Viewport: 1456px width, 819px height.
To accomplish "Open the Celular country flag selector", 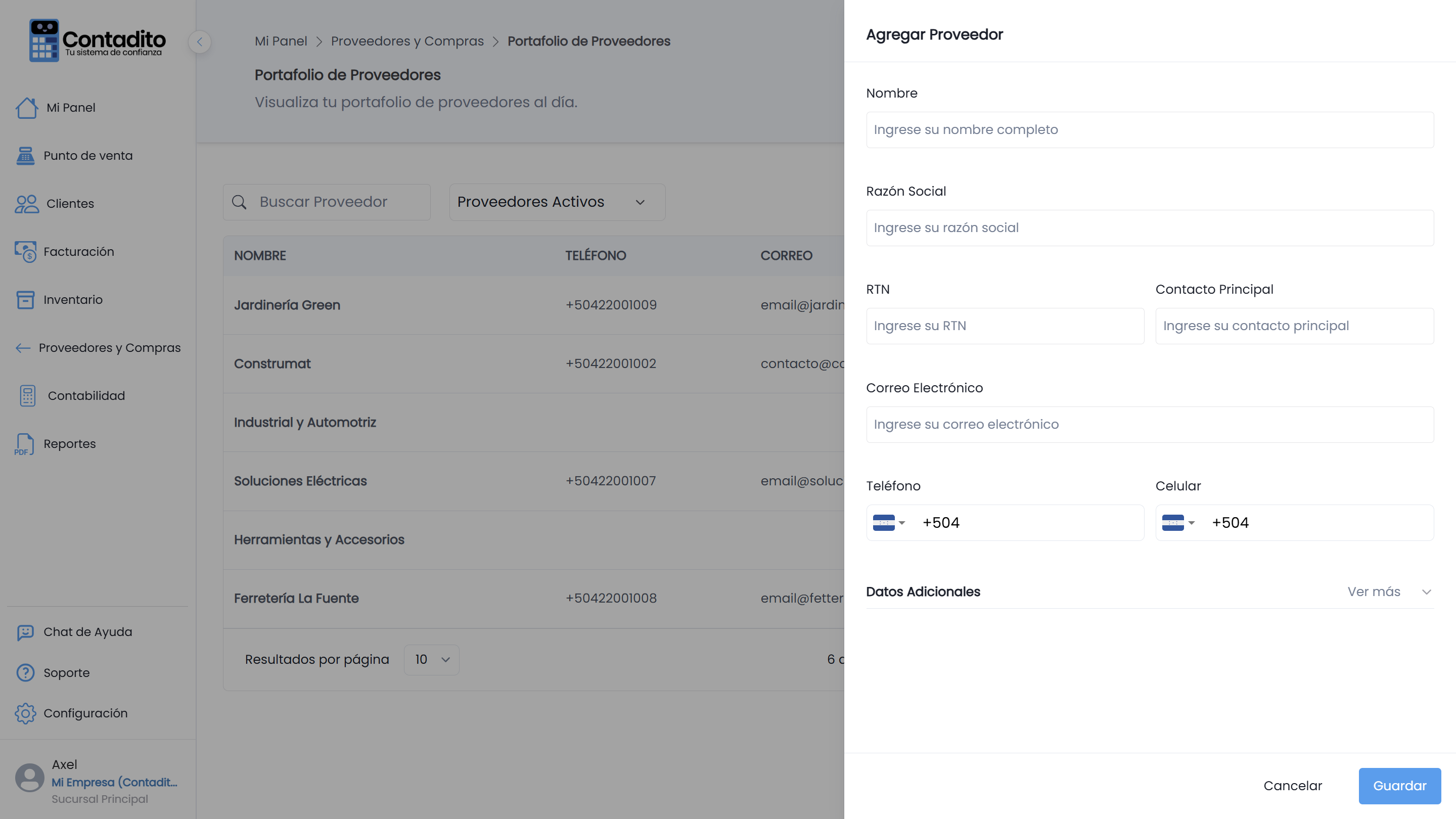I will (1178, 523).
